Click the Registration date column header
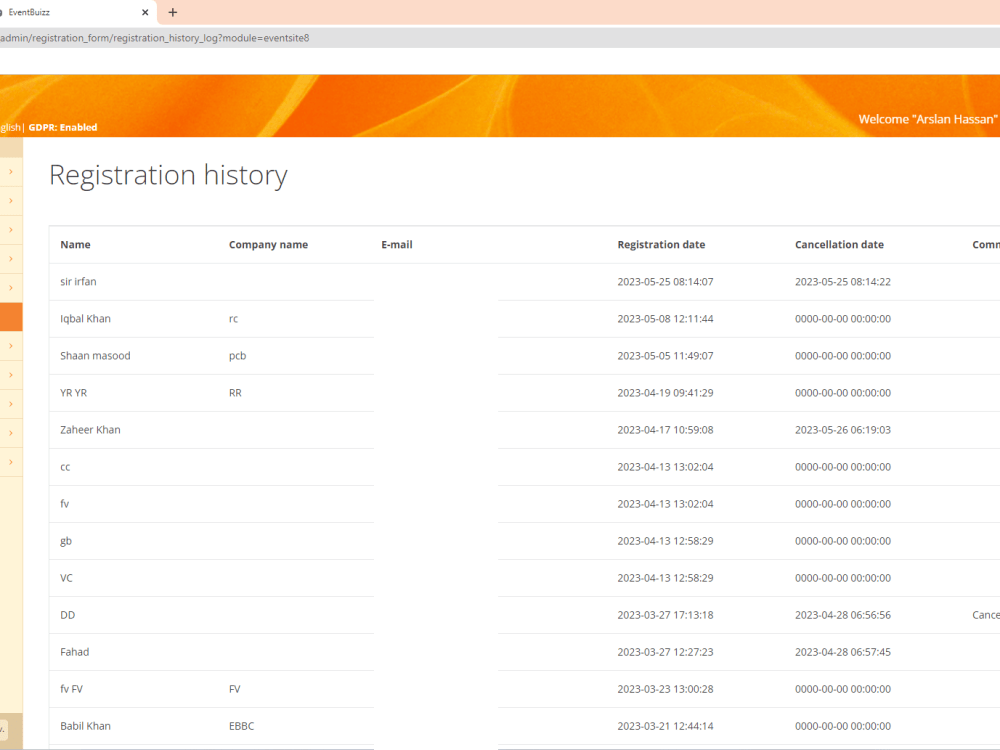This screenshot has height=750, width=1000. pyautogui.click(x=661, y=244)
